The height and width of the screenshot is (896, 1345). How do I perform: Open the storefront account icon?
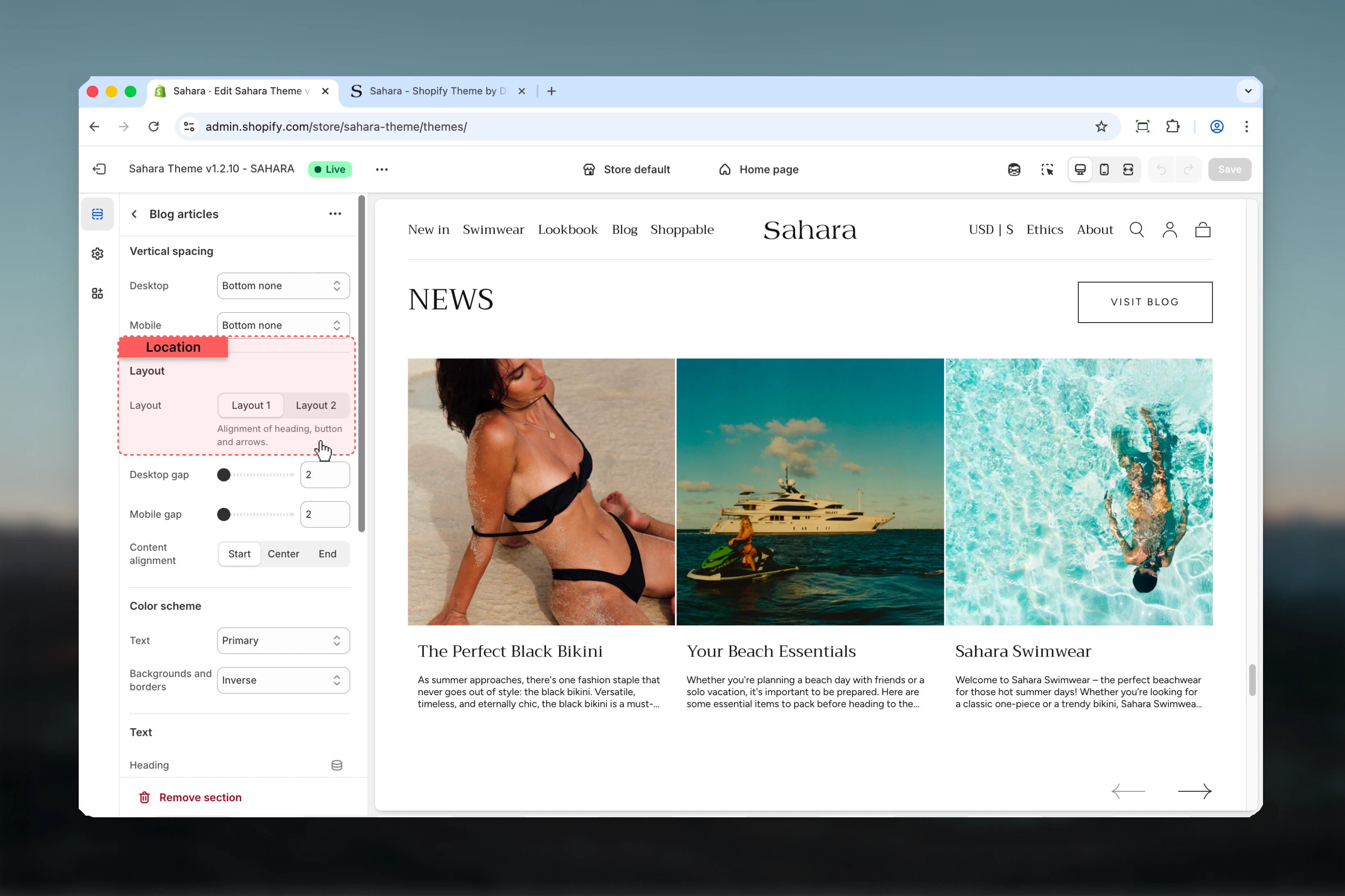tap(1169, 230)
